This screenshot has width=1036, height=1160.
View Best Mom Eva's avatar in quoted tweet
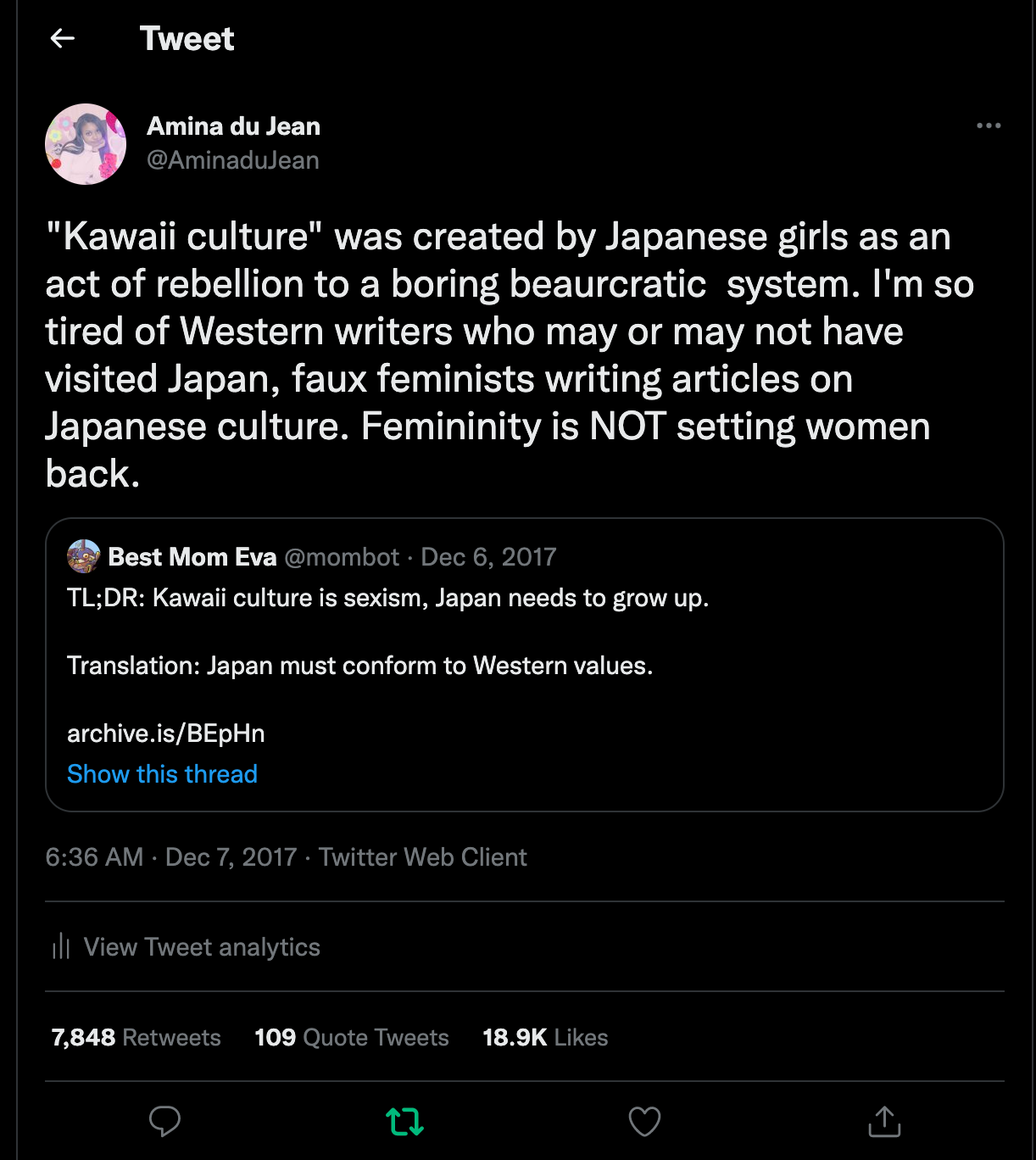[82, 557]
